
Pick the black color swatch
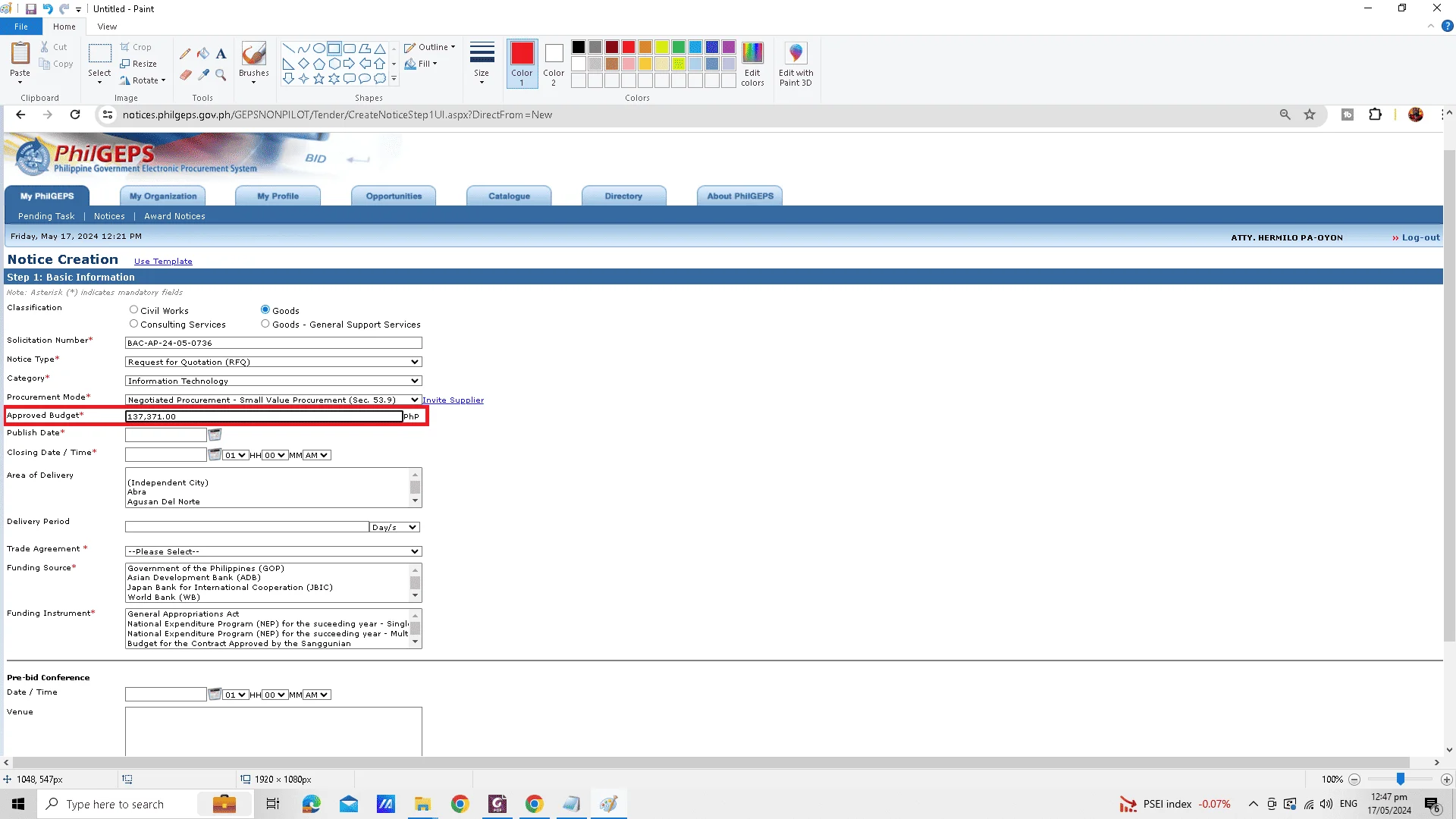tap(579, 47)
